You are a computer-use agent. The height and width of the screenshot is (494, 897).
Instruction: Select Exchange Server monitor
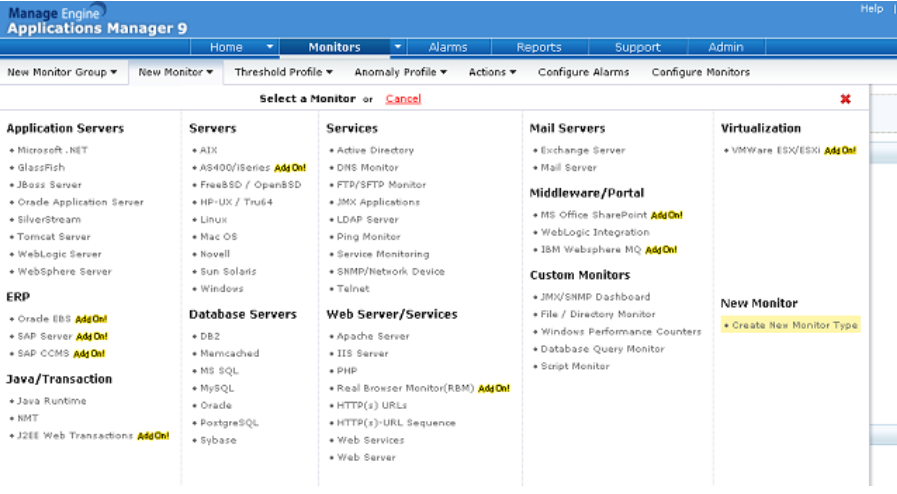(583, 150)
